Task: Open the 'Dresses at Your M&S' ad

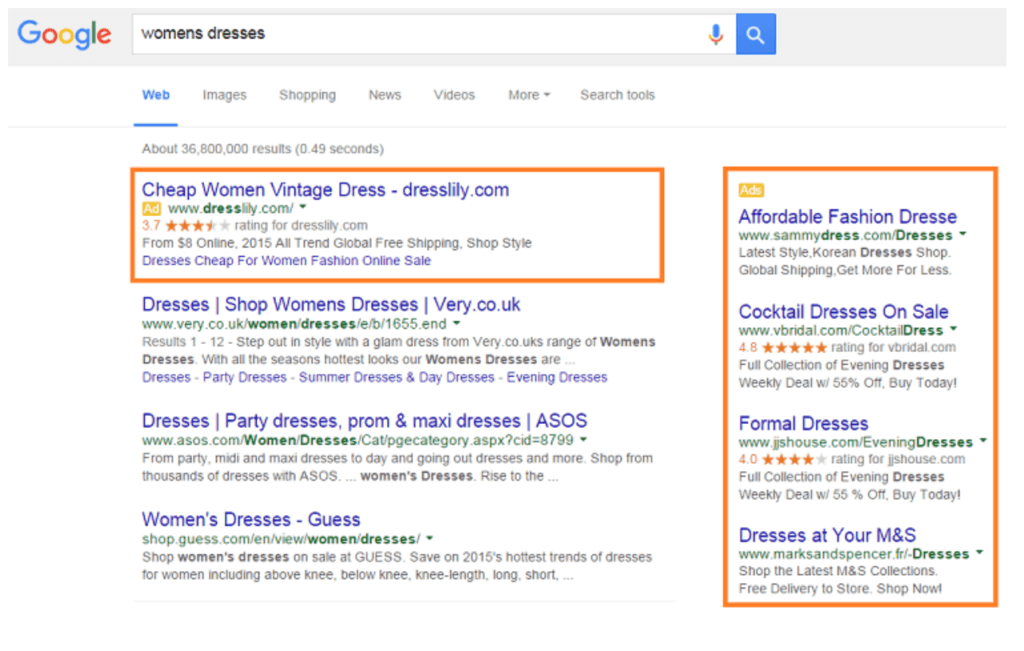Action: [x=827, y=535]
